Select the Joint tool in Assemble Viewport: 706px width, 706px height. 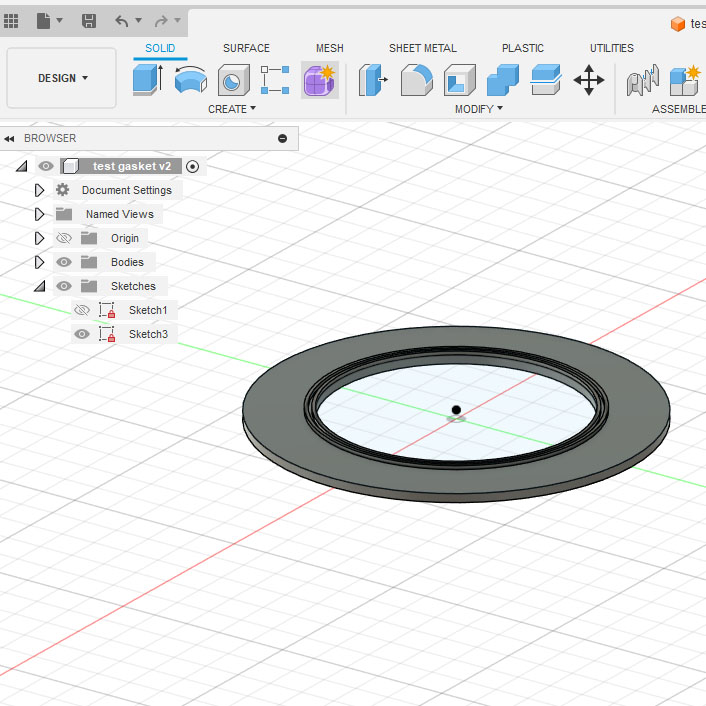click(x=643, y=80)
